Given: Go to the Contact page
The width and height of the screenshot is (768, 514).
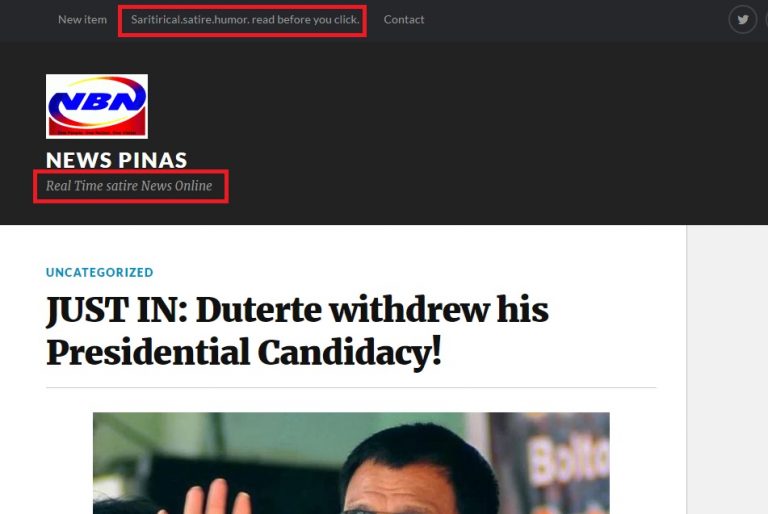Looking at the screenshot, I should click(x=404, y=20).
